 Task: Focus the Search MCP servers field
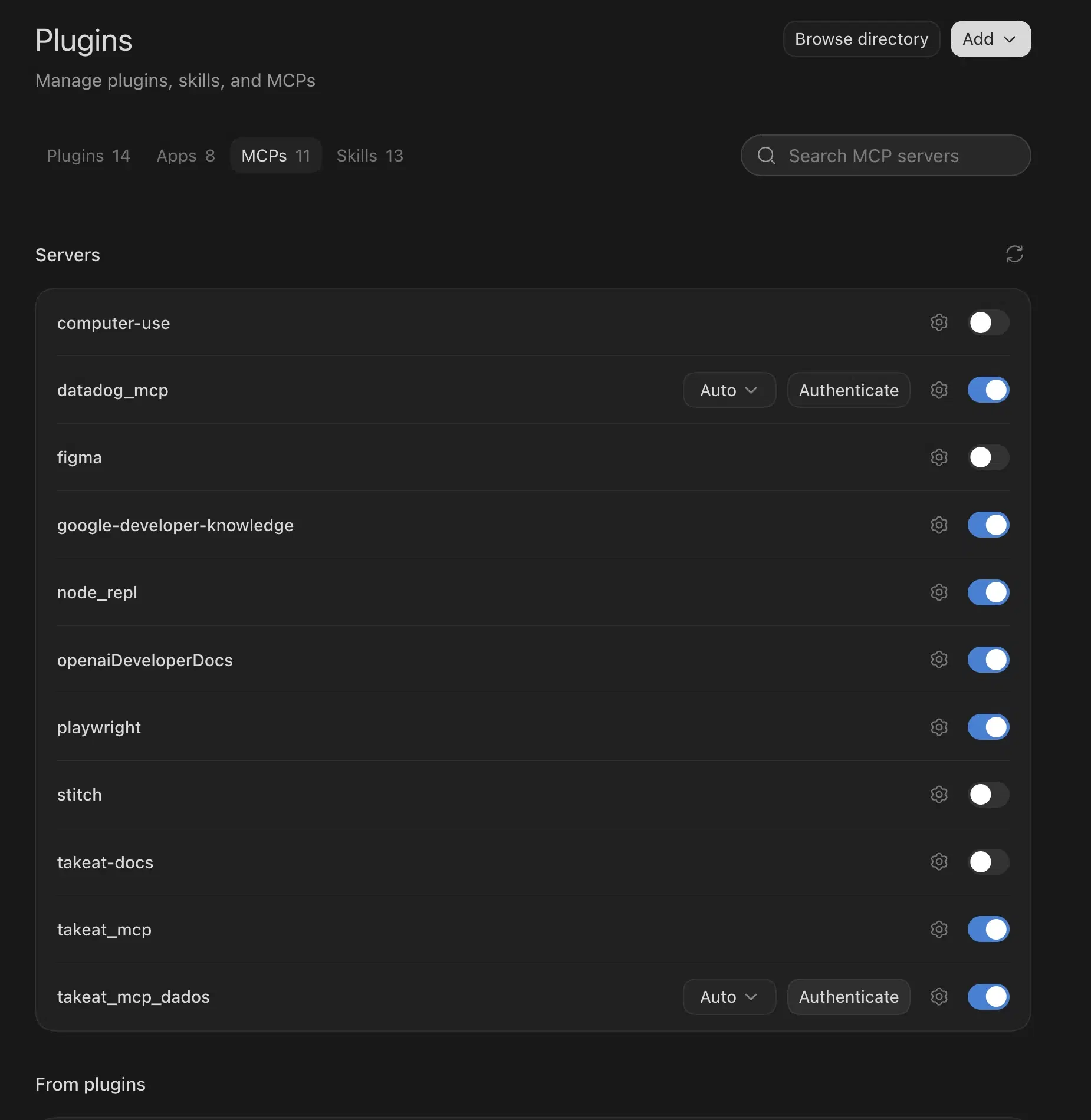(x=886, y=156)
